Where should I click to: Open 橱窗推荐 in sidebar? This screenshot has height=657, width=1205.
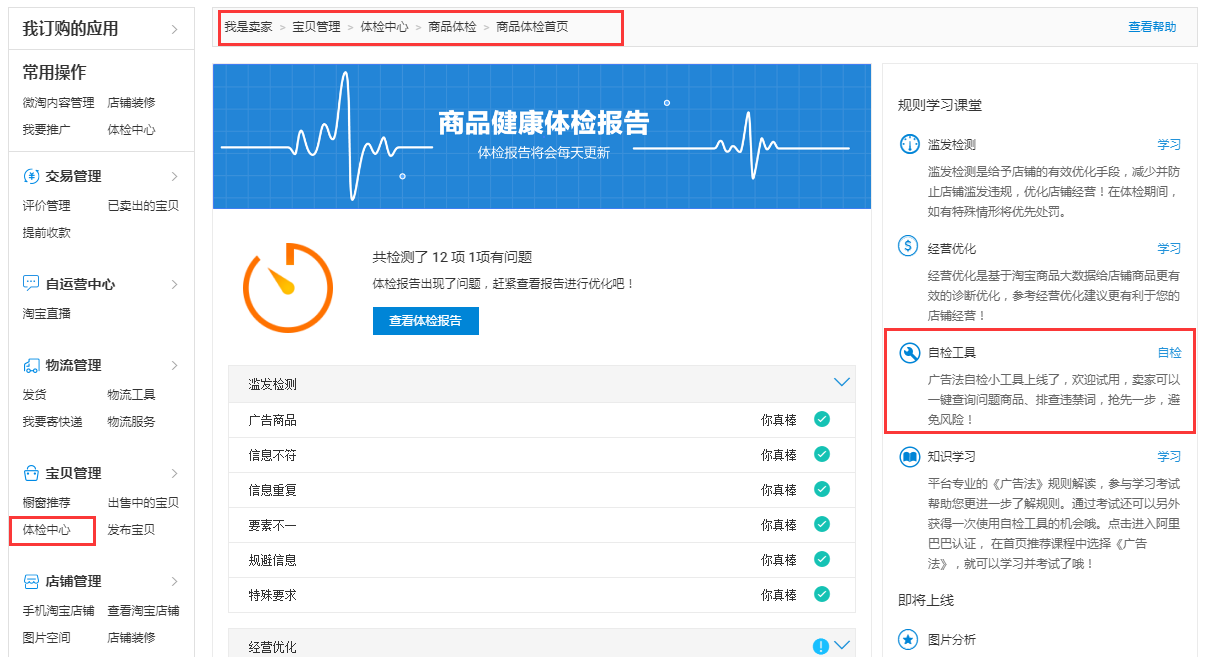click(46, 503)
